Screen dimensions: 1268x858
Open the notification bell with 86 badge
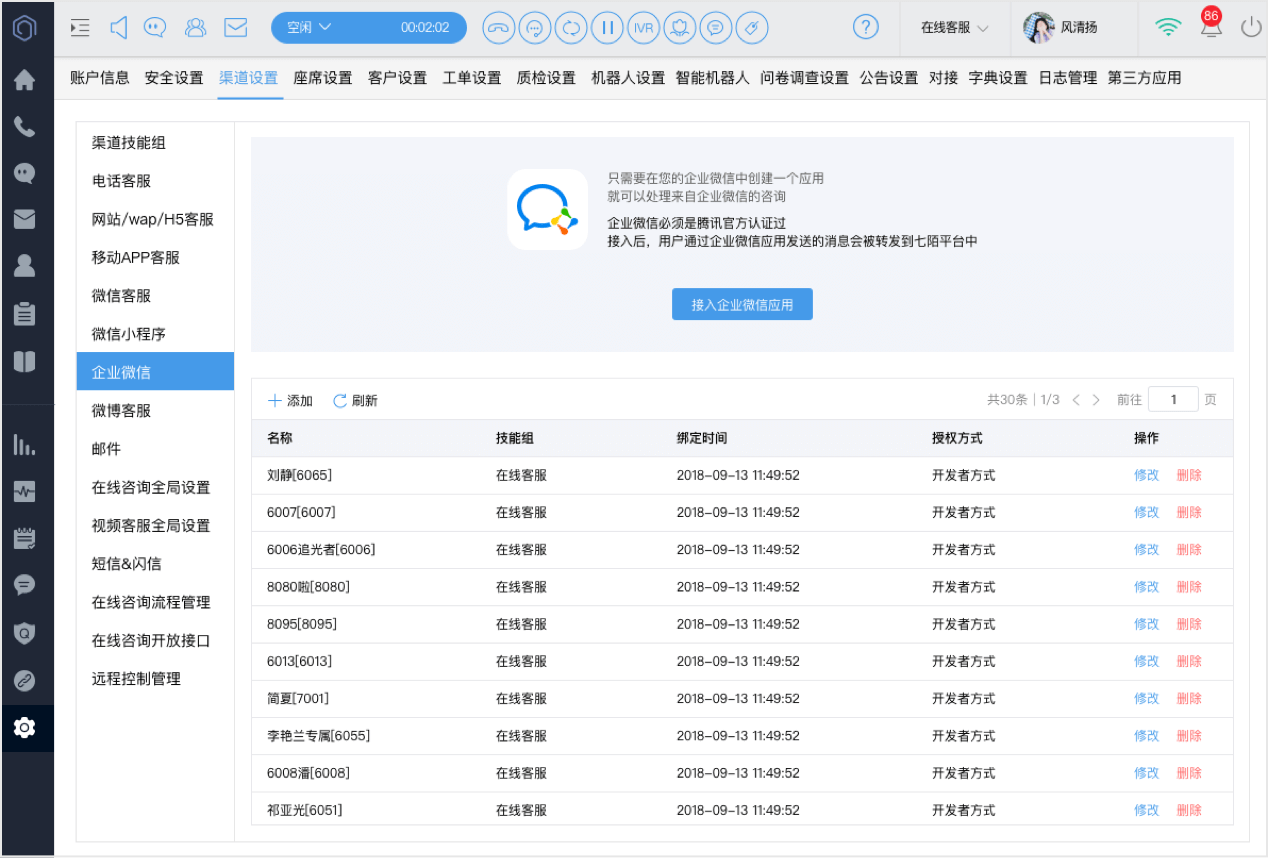click(x=1211, y=26)
